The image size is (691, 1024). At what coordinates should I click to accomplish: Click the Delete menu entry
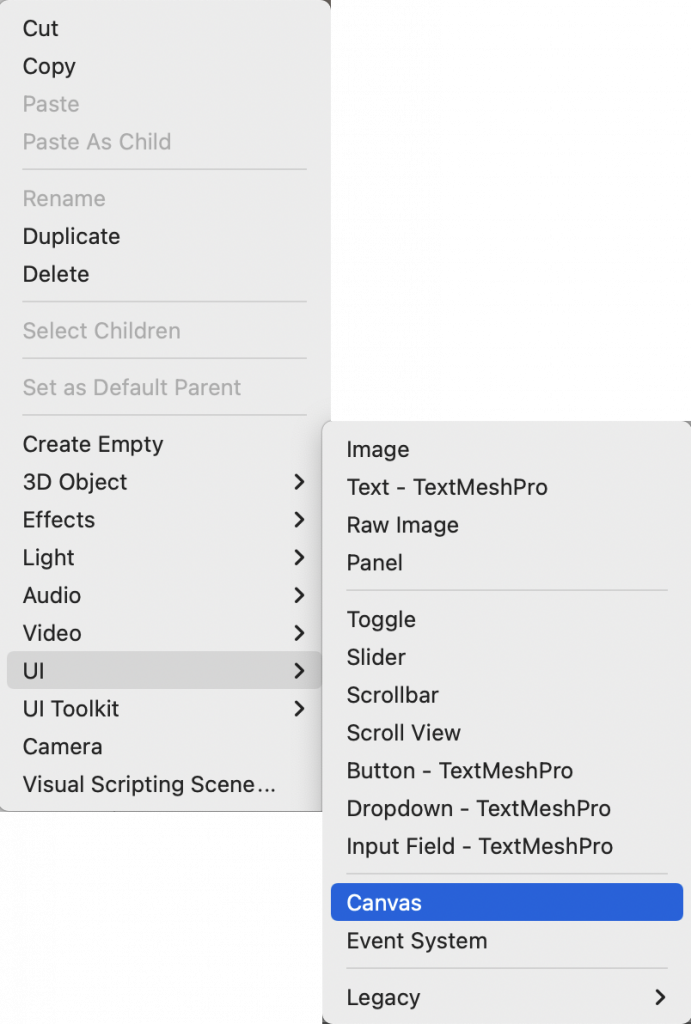point(56,274)
